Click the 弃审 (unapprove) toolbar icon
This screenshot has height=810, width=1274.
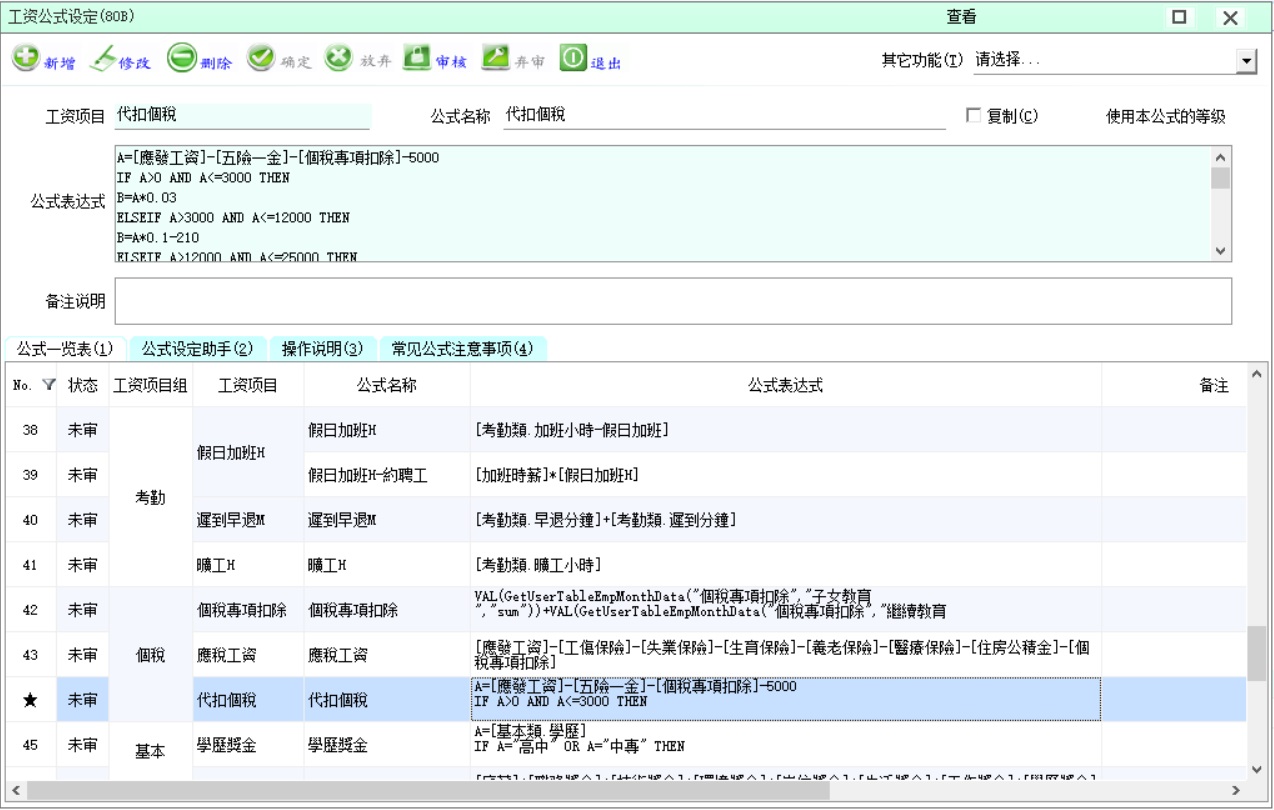496,59
